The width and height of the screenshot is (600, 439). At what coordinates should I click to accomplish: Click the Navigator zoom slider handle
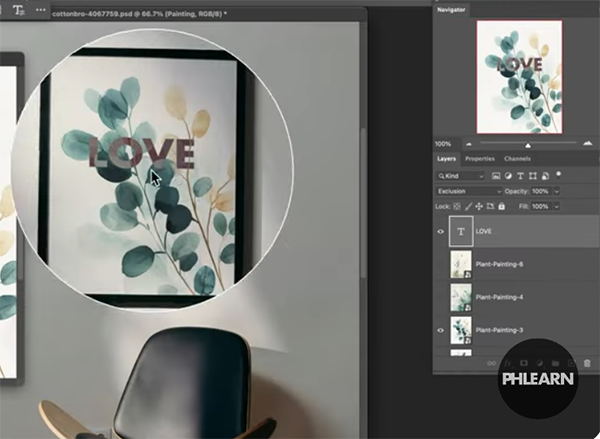click(x=528, y=145)
